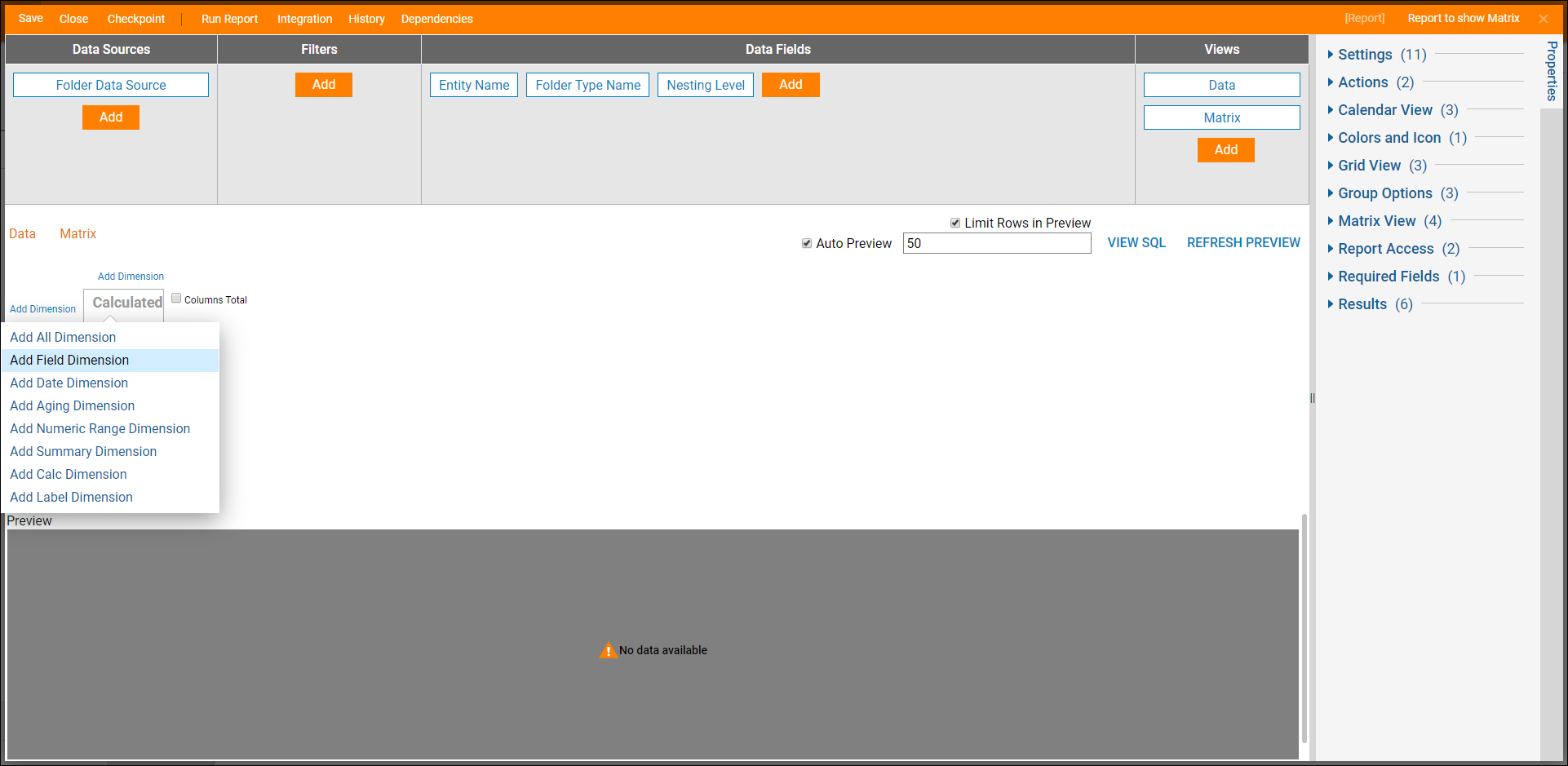Screen dimensions: 1568x766
Task: Create a Checkpoint from the top bar
Action: coord(136,19)
